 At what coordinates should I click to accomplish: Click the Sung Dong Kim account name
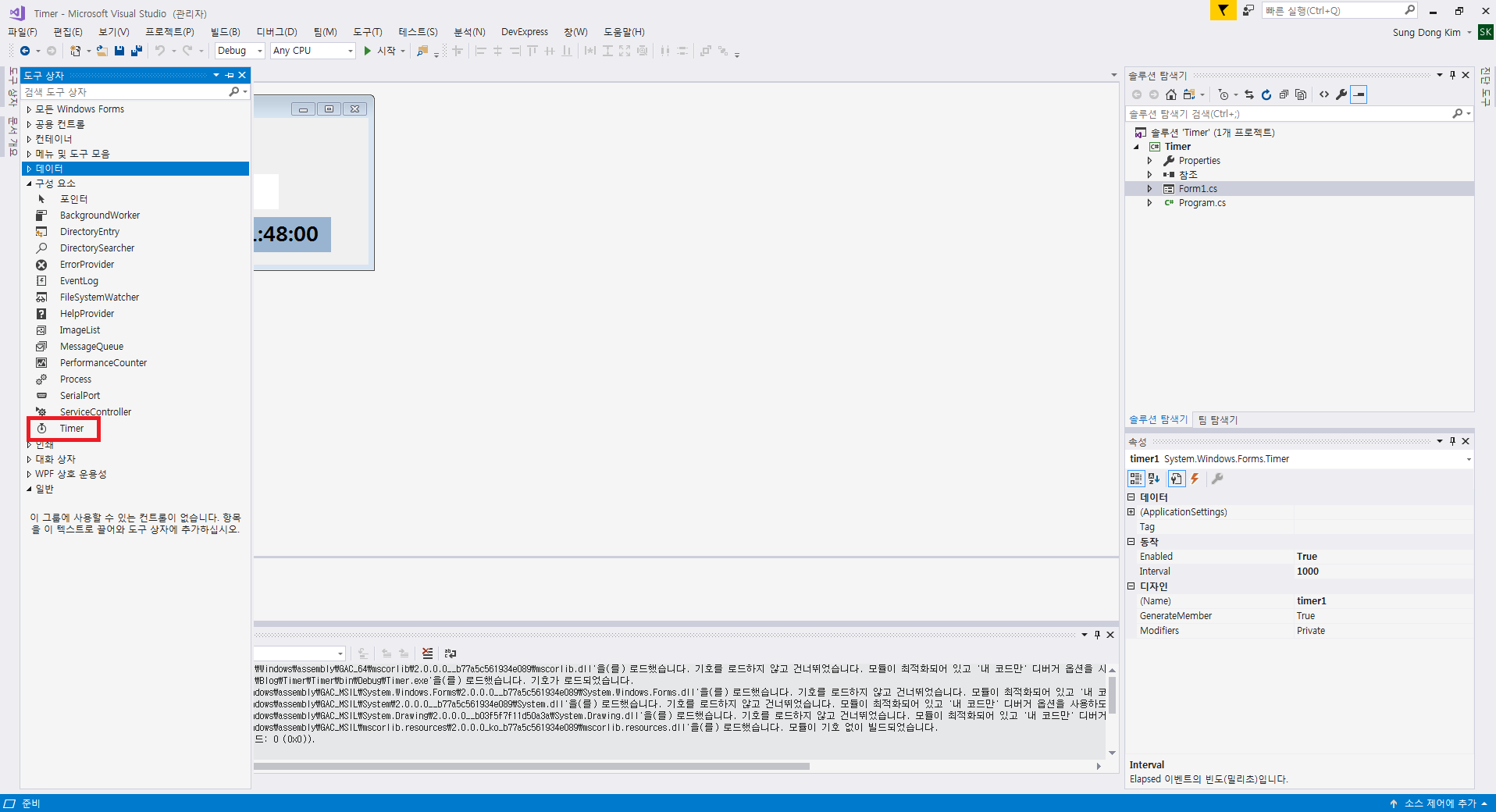[1426, 32]
